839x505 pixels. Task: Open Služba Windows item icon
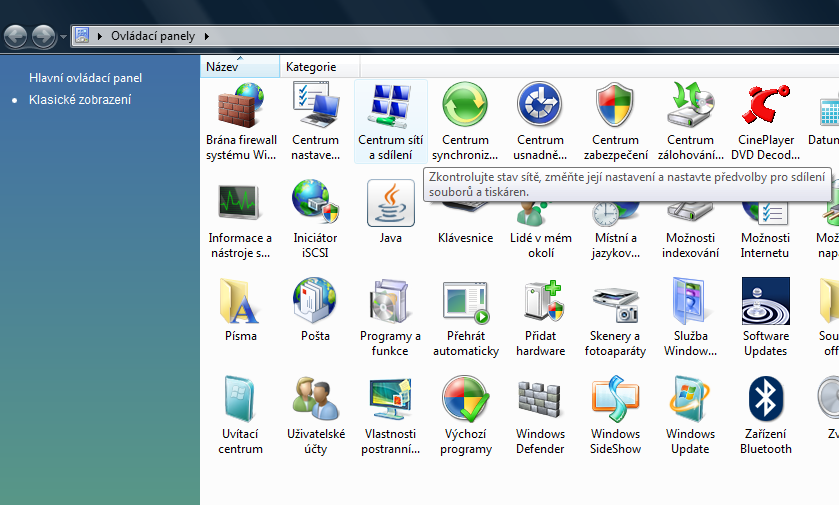tap(690, 301)
